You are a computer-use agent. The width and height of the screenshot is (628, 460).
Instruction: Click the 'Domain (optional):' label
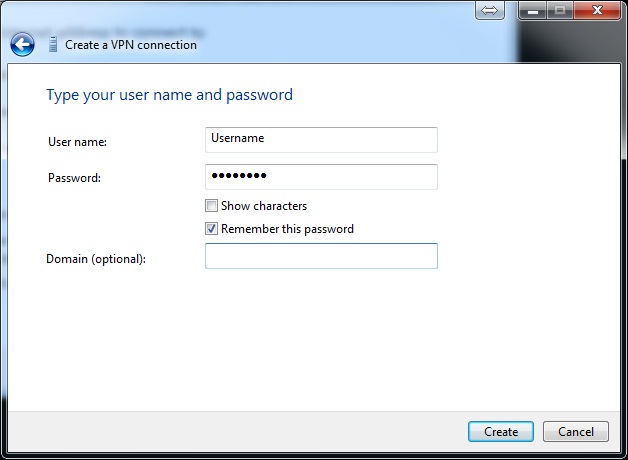96,259
